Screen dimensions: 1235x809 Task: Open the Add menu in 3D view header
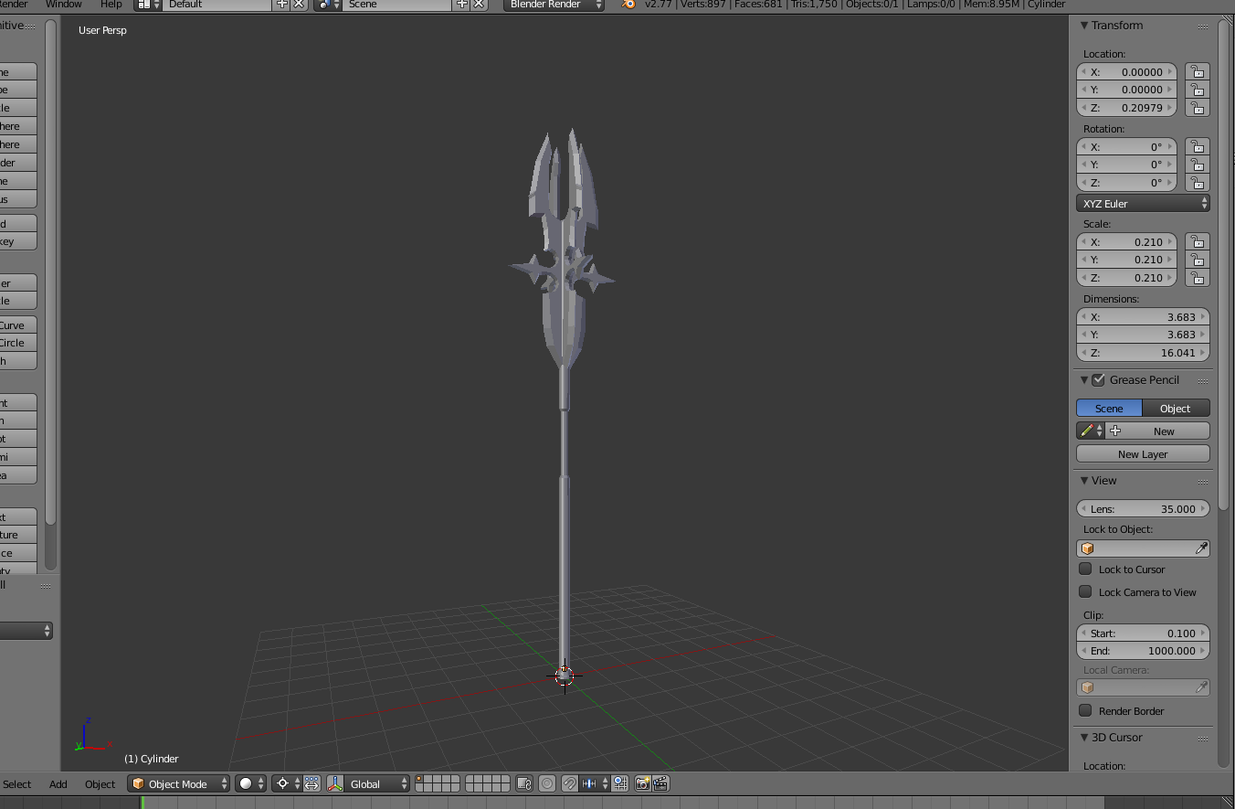58,784
